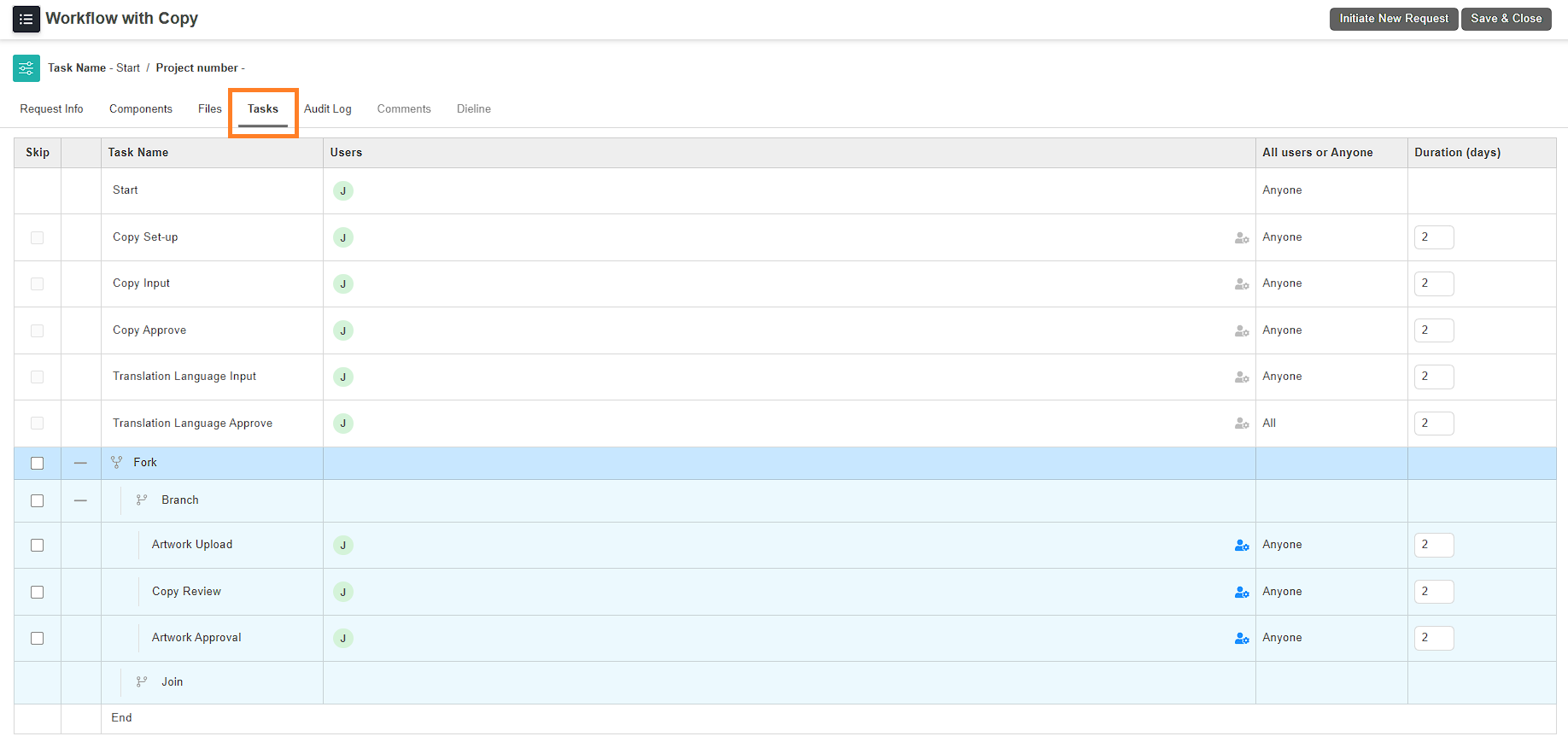Screen dimensions: 1568x748
Task: Click user avatar J in Copy Input row
Action: [343, 284]
